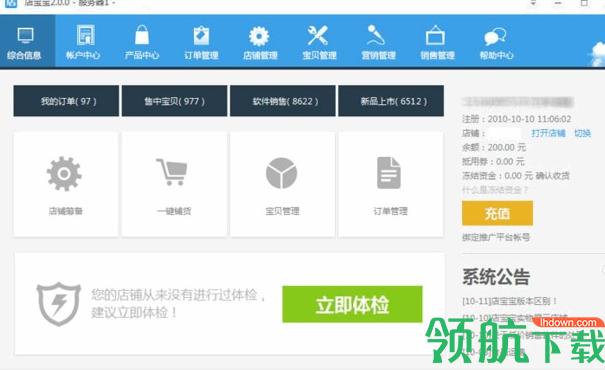This screenshot has width=605, height=370.
Task: Open the 什么是冻结资金? help link
Action: click(495, 190)
